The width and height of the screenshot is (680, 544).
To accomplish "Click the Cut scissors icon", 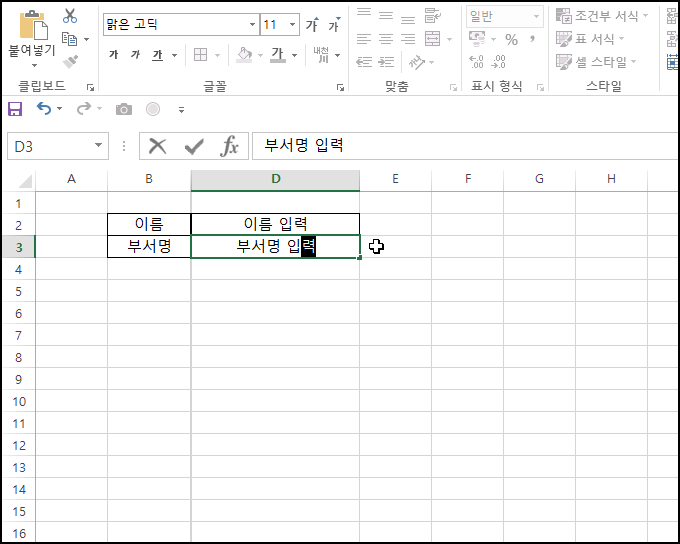I will (69, 16).
